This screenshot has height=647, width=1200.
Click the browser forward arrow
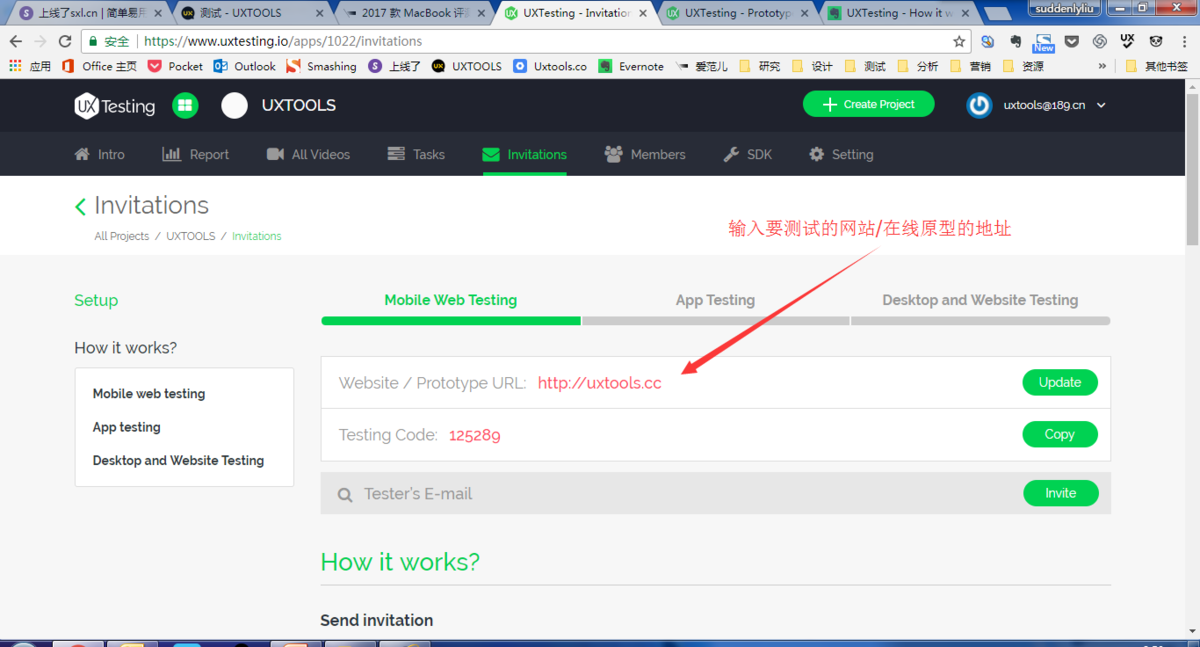tap(40, 42)
